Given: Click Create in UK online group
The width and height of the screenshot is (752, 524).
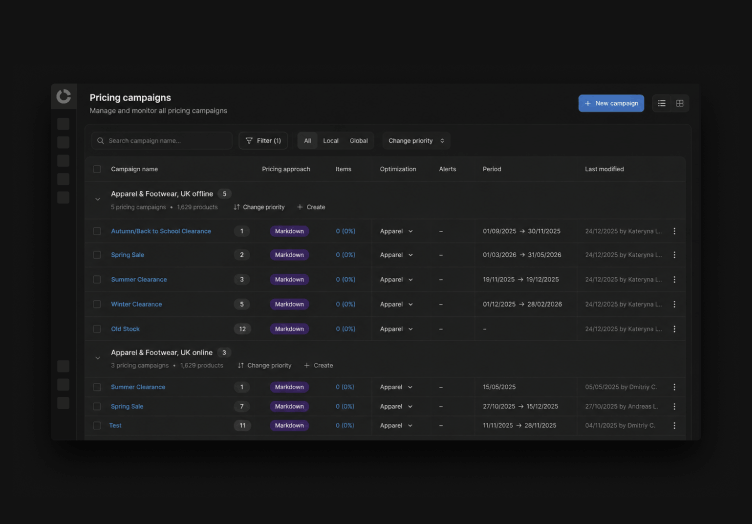Looking at the screenshot, I should coord(318,365).
